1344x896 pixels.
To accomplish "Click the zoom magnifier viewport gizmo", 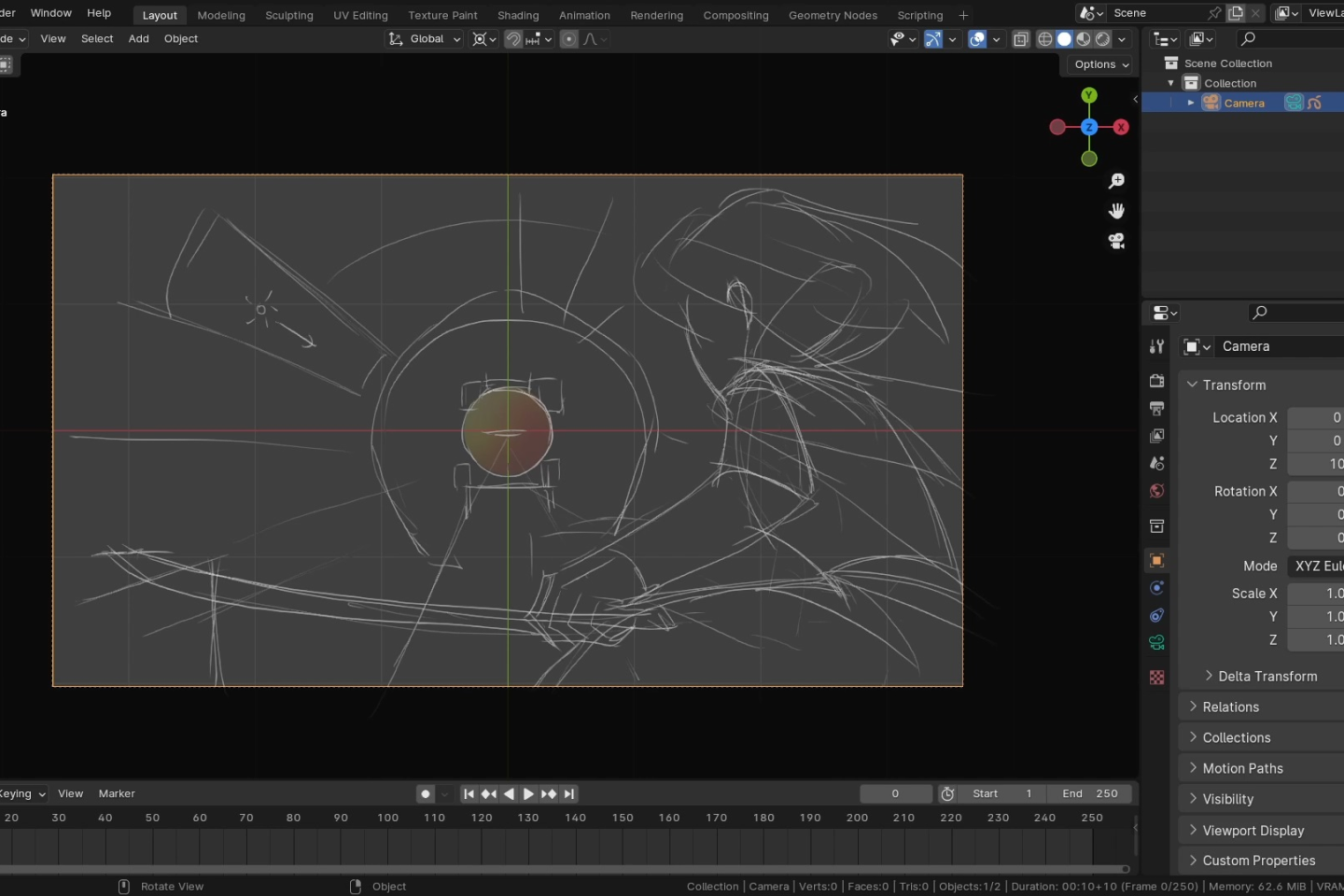I will [1116, 181].
